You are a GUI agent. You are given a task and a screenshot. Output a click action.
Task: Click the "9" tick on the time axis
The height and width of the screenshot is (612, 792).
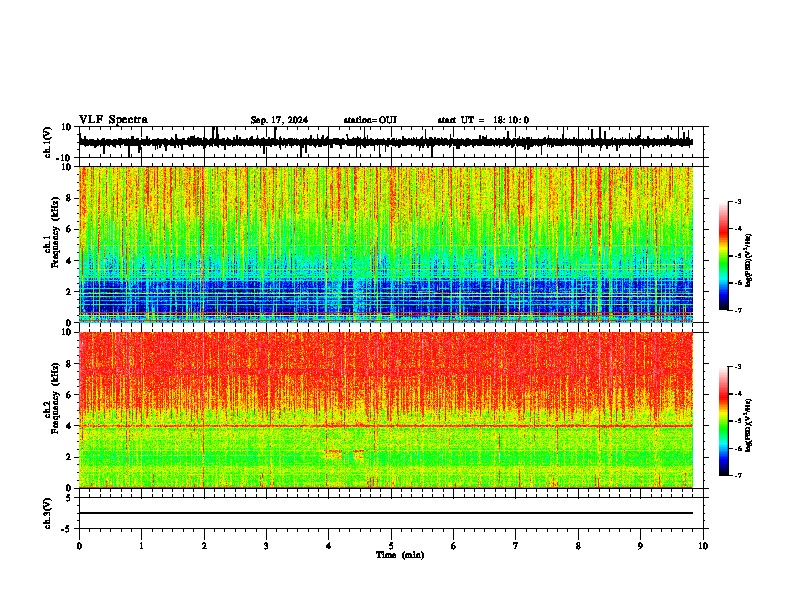tap(640, 546)
